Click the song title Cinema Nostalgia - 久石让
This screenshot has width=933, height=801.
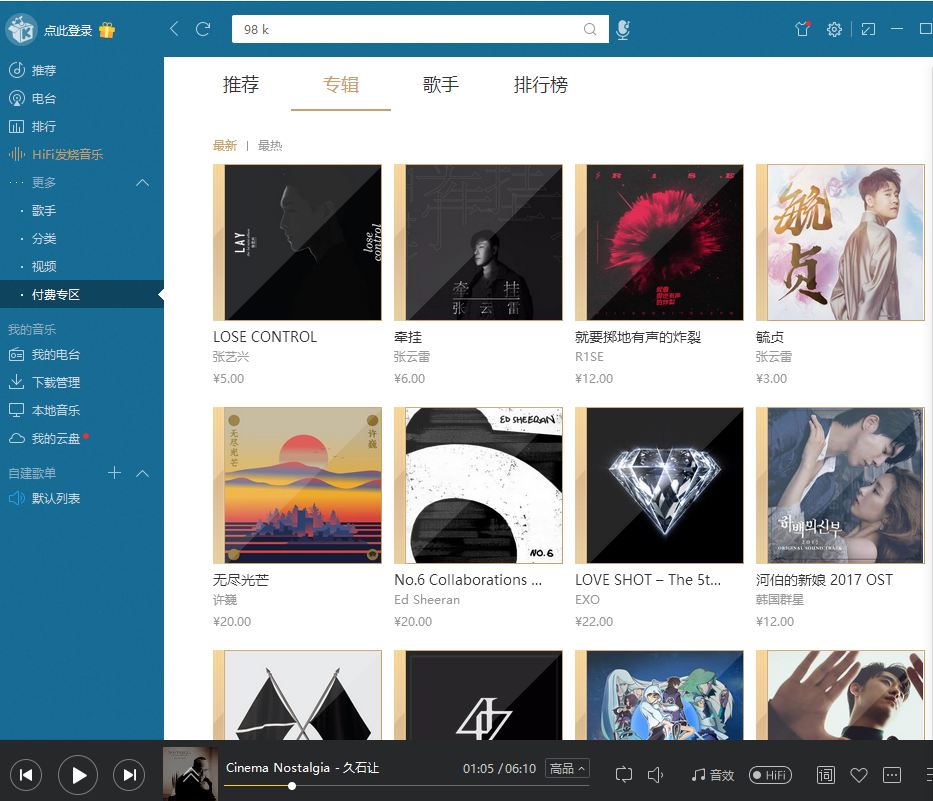coord(302,768)
